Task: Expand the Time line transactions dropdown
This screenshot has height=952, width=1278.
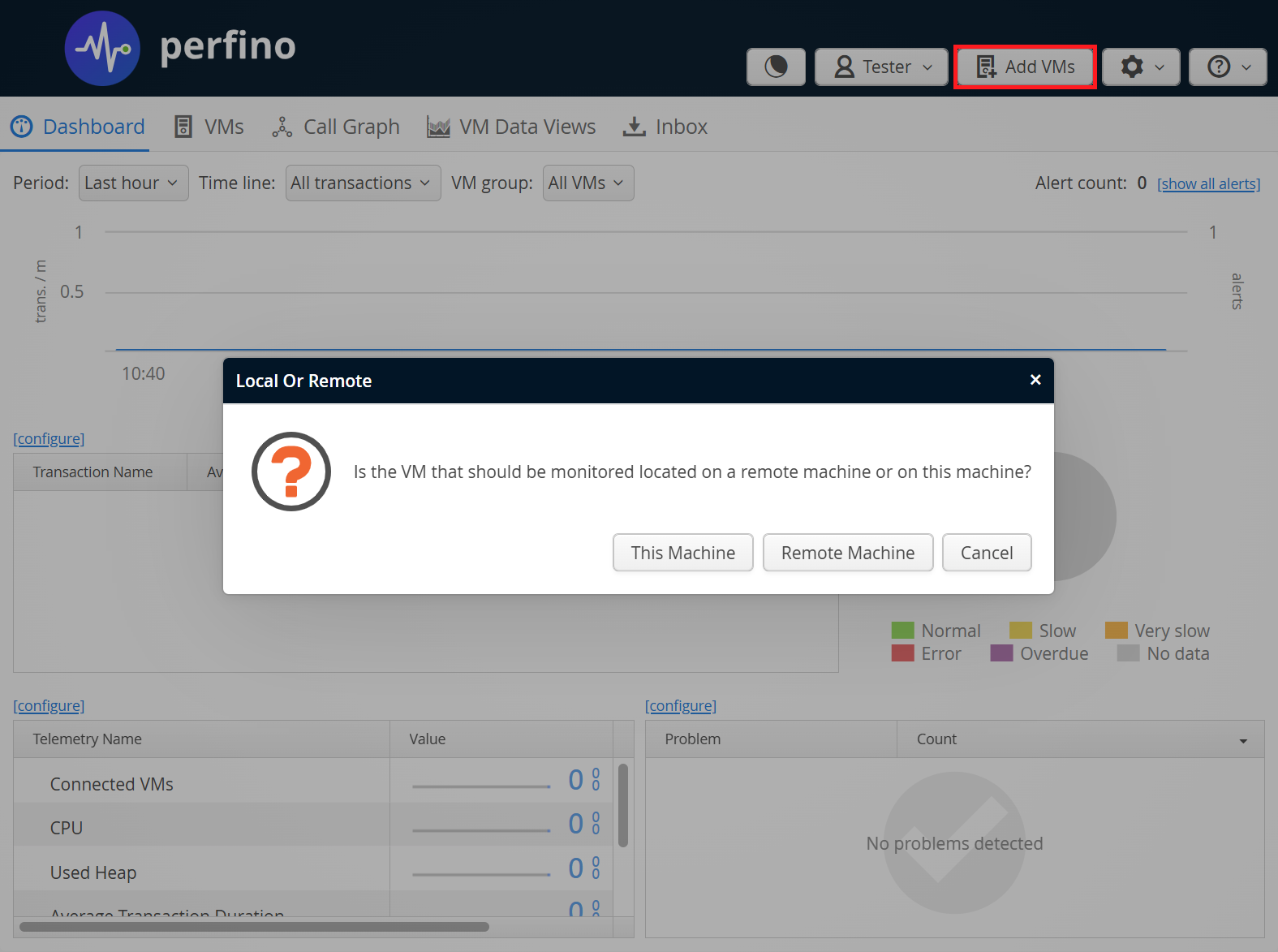Action: (363, 183)
